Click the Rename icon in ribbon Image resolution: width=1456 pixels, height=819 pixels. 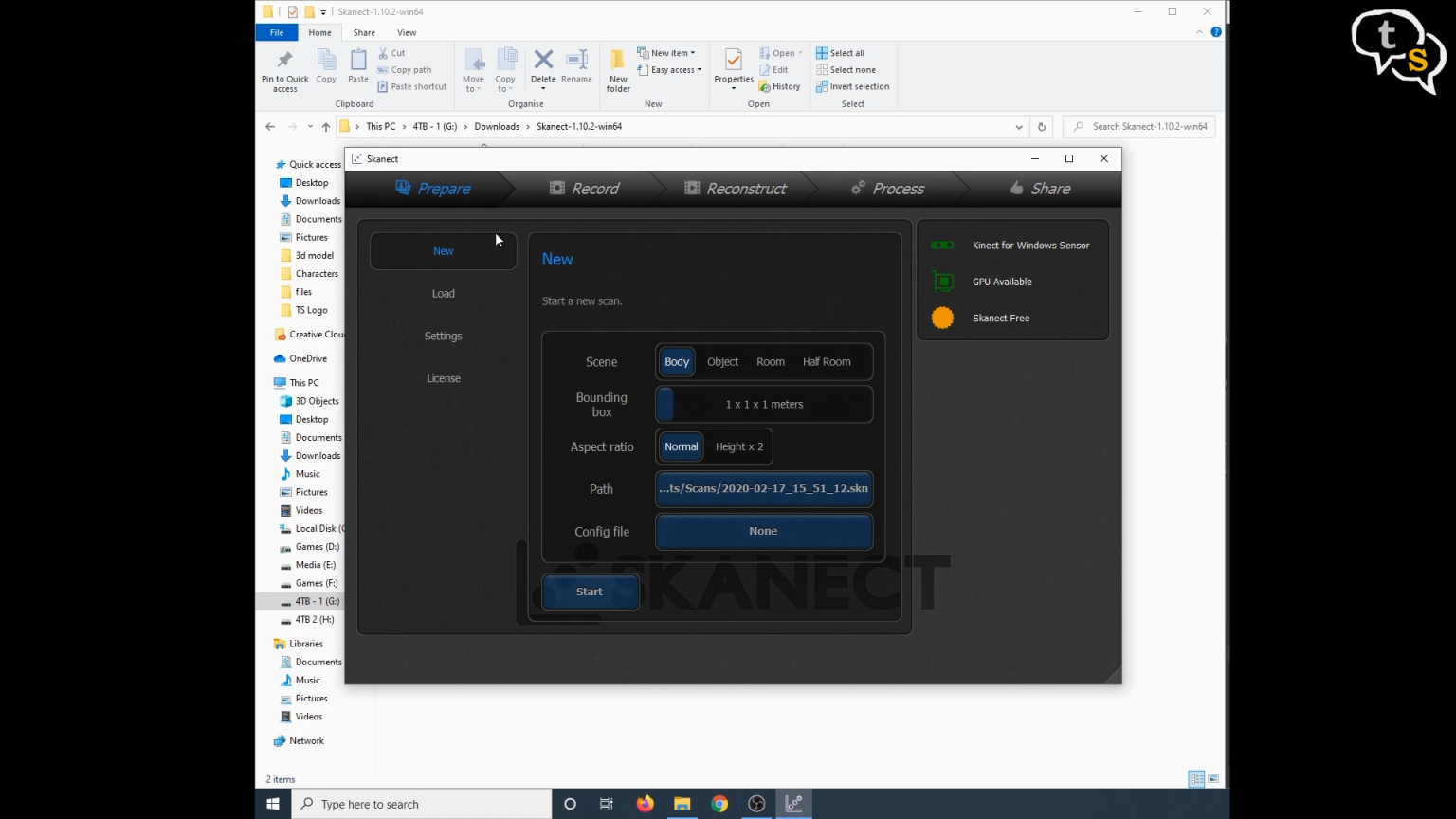point(576,61)
